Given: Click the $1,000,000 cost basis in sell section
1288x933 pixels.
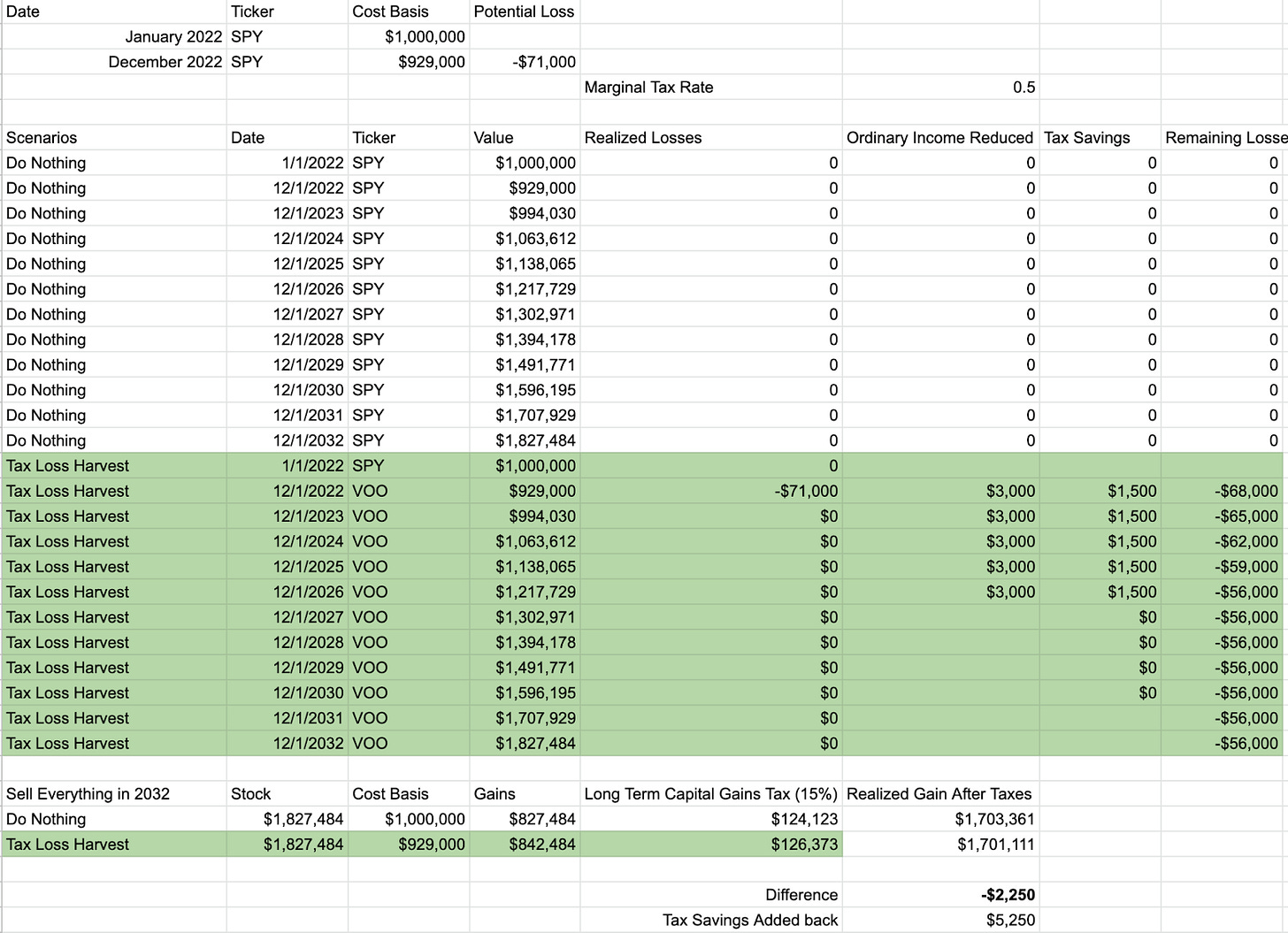Looking at the screenshot, I should [x=409, y=819].
